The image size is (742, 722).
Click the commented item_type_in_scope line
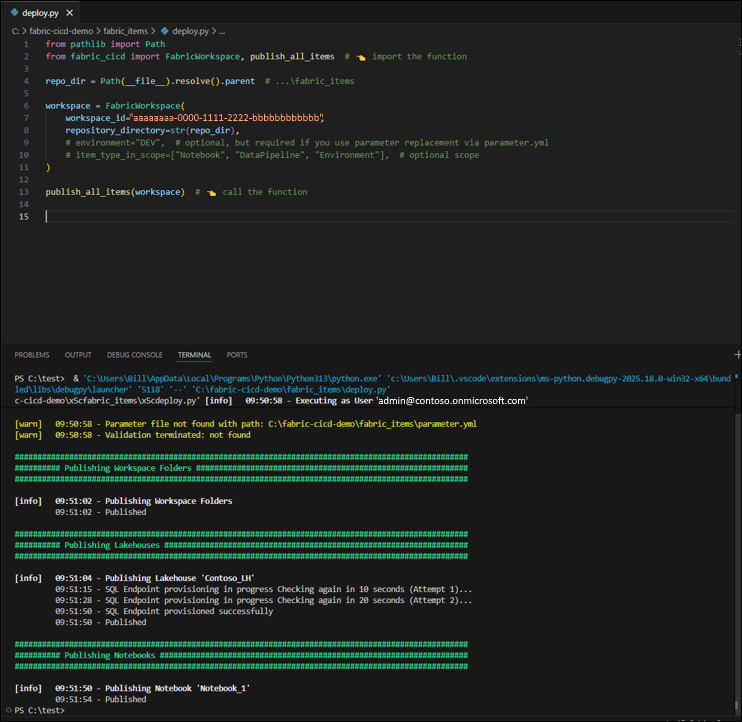tap(272, 155)
